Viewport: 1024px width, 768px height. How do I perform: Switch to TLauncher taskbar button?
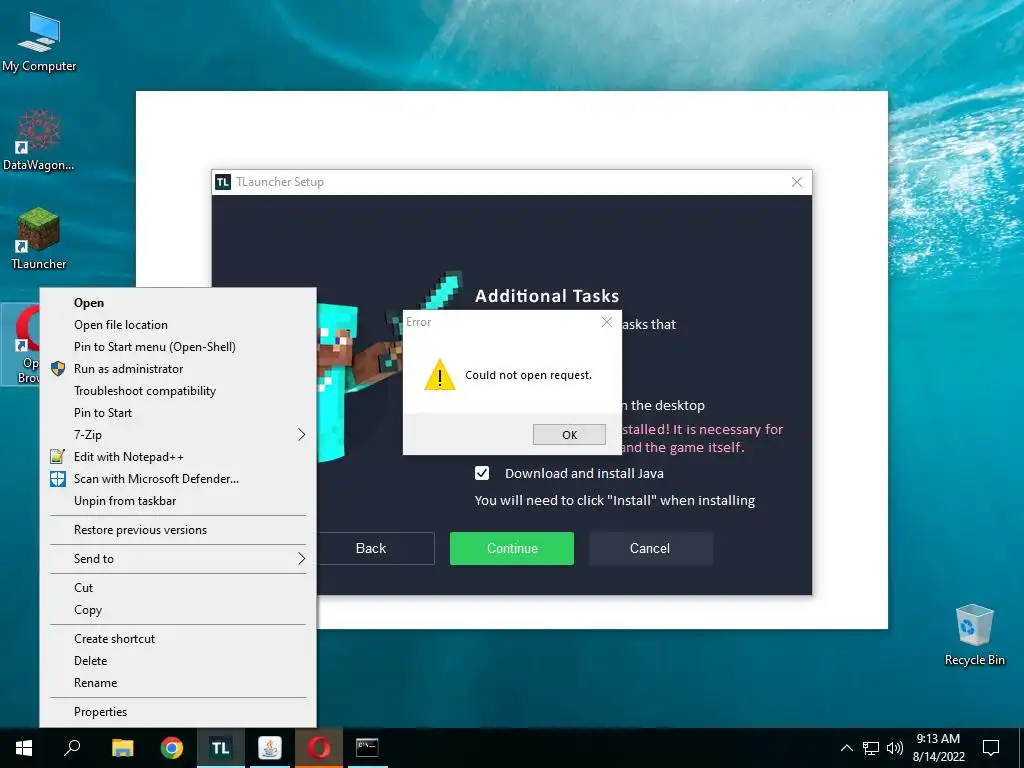221,748
